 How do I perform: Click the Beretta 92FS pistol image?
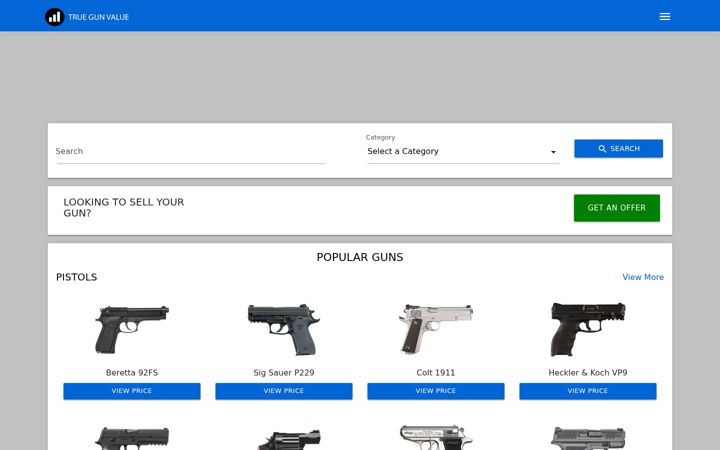tap(132, 329)
